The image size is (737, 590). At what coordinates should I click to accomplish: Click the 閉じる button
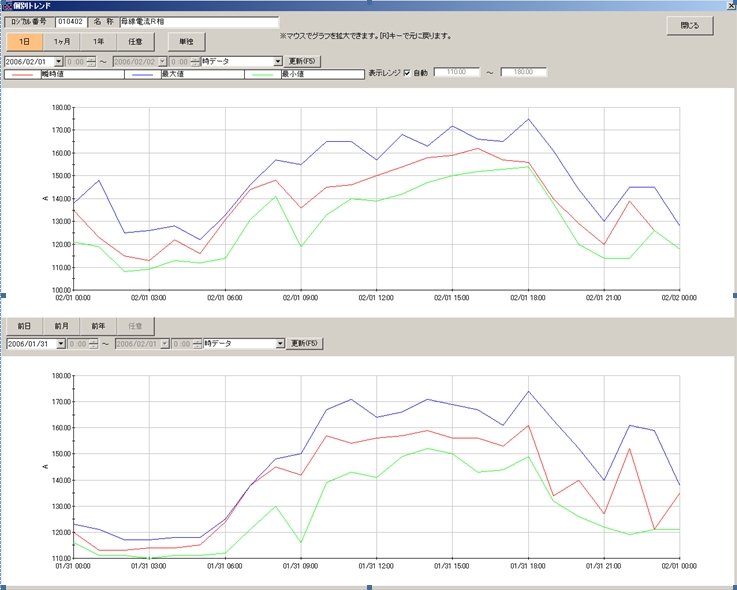690,25
